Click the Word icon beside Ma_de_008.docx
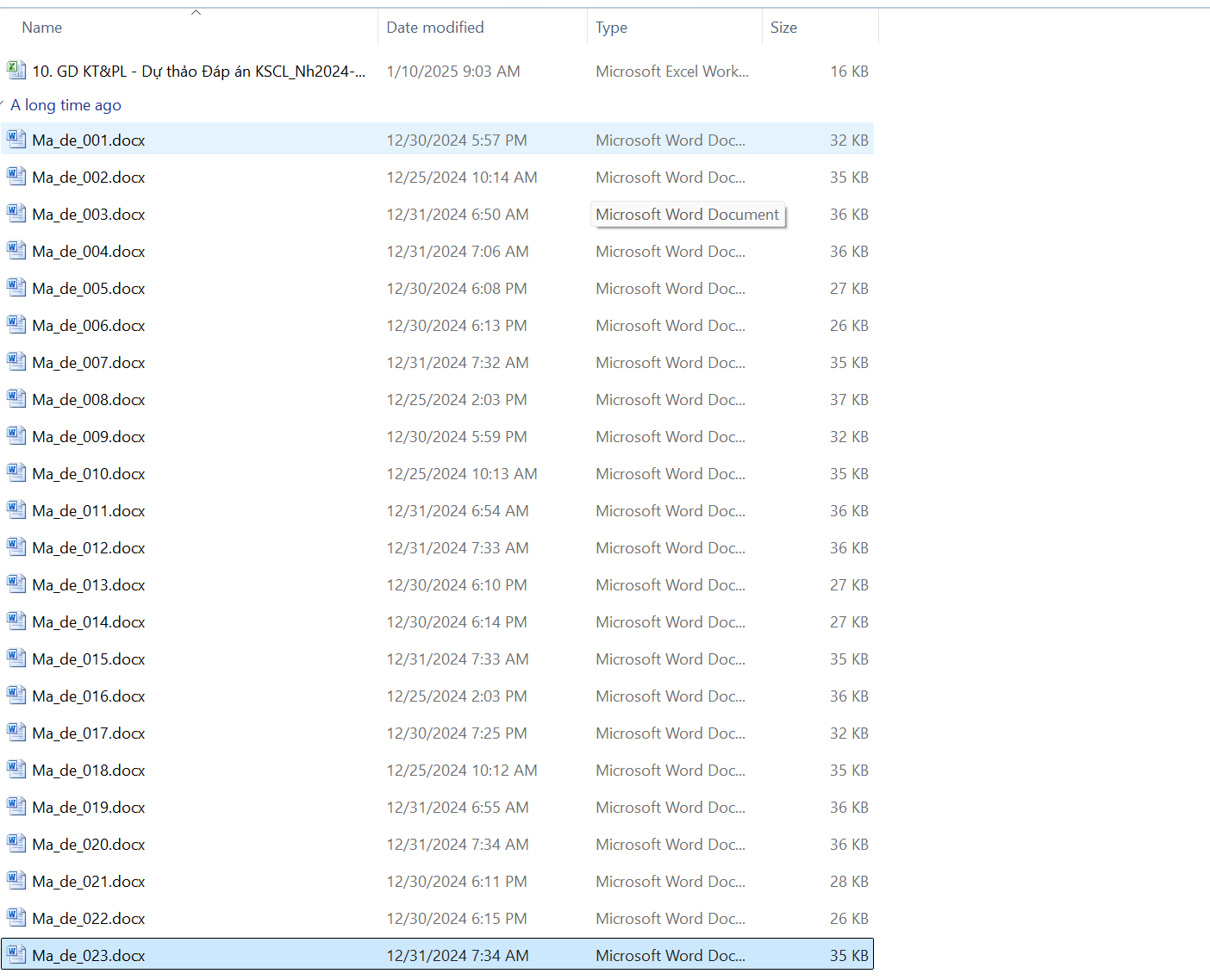 pyautogui.click(x=16, y=399)
